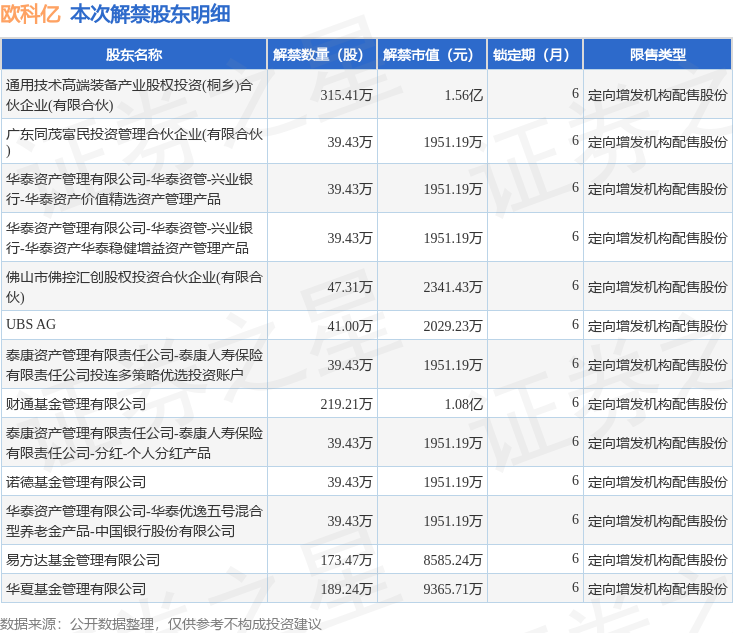Select the 广东同茂富民投资管理合伙企业 shareholder cell

[134, 141]
